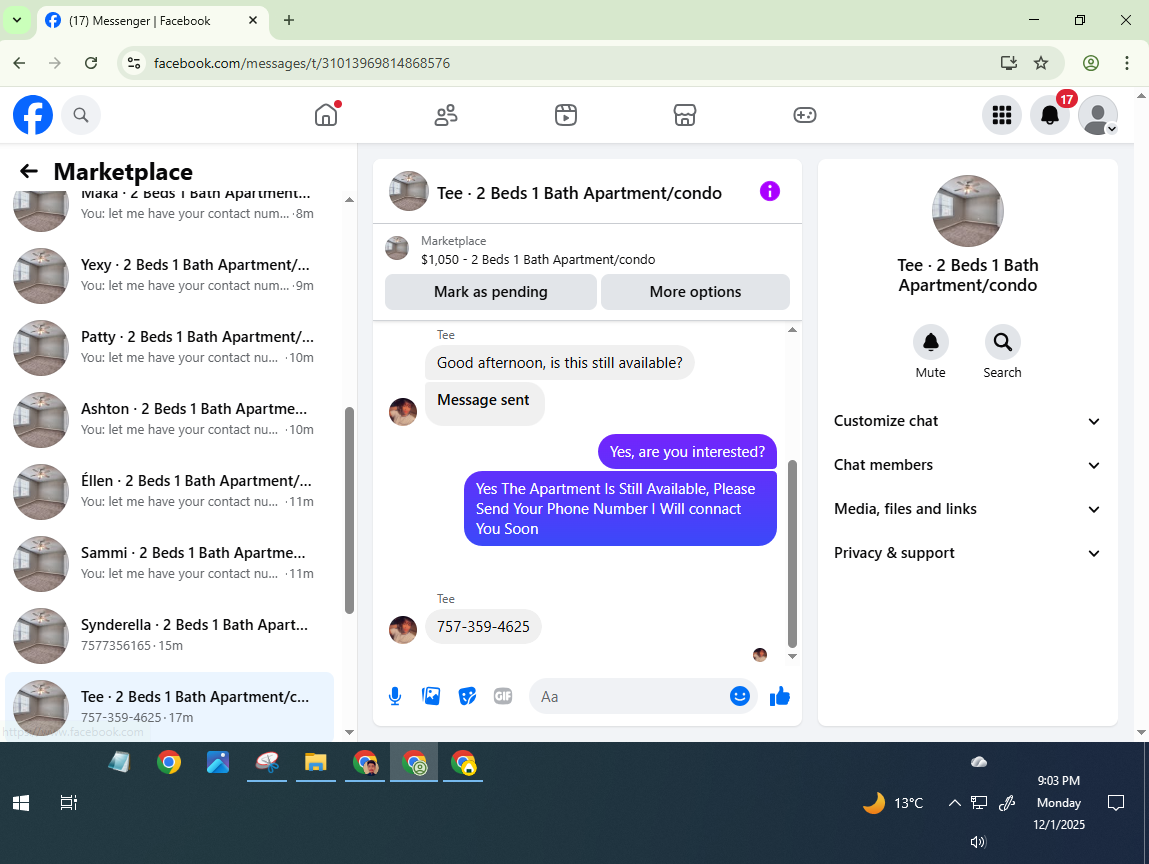Open Yexy's apartment conversation
Screen dimensions: 1149x864
tap(170, 276)
